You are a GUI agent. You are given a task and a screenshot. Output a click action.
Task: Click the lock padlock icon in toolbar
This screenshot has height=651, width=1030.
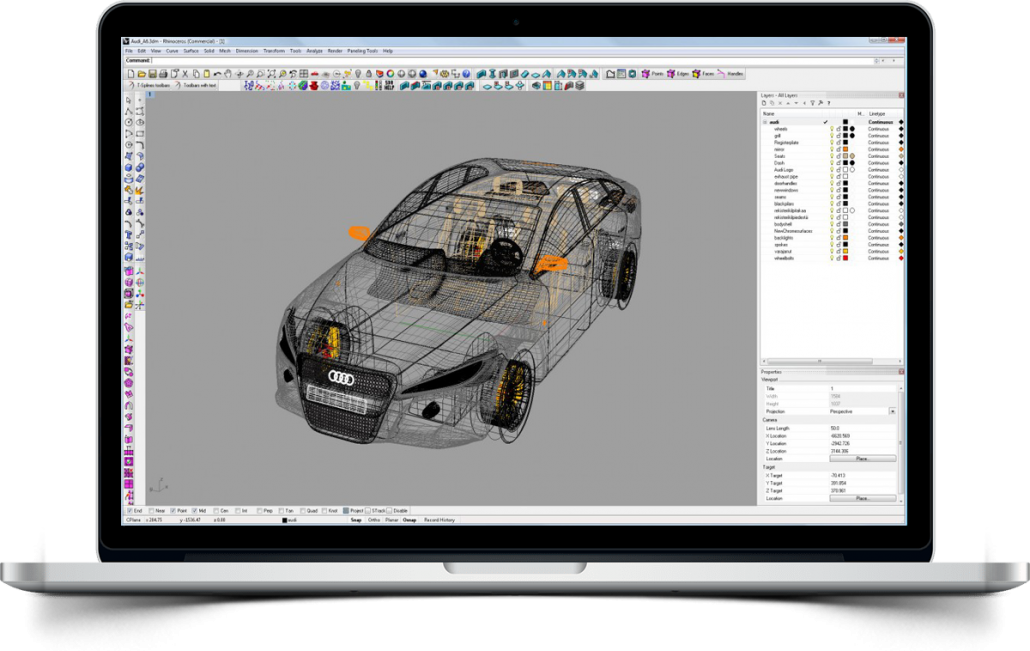pyautogui.click(x=369, y=74)
